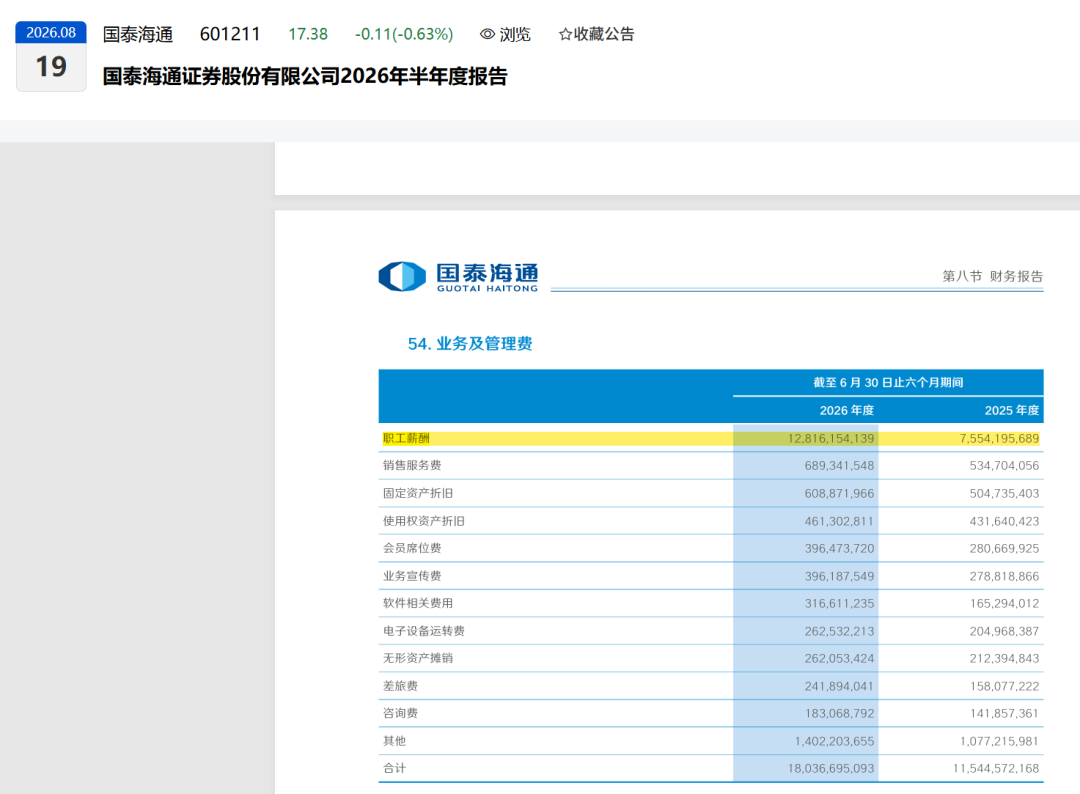Click the value 1,402,203,655
1080x794 pixels.
tap(834, 742)
